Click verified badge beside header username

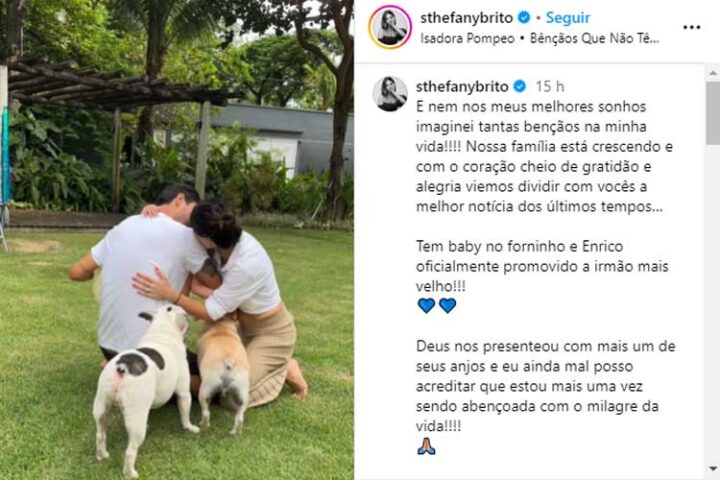524,18
